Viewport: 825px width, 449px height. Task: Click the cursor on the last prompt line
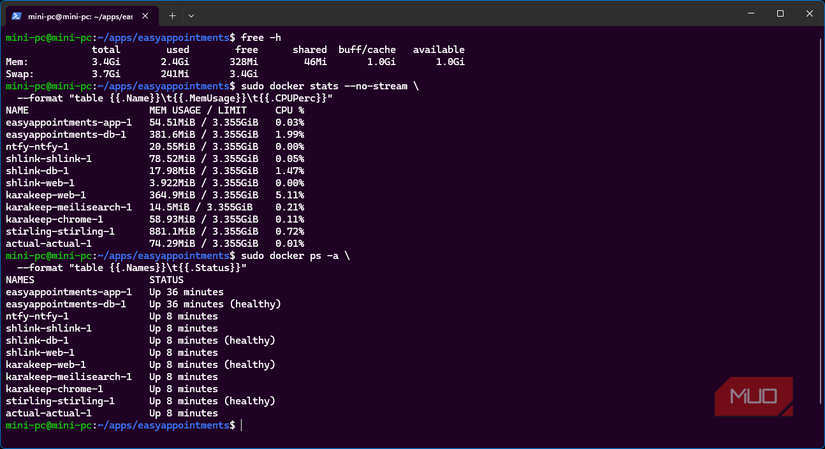[x=242, y=425]
